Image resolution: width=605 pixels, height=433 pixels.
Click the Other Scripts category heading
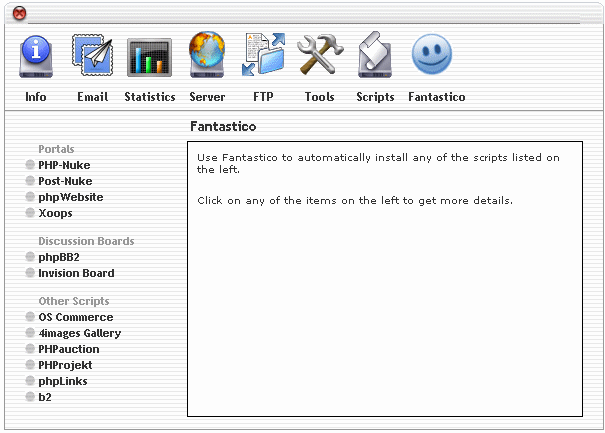(x=74, y=301)
